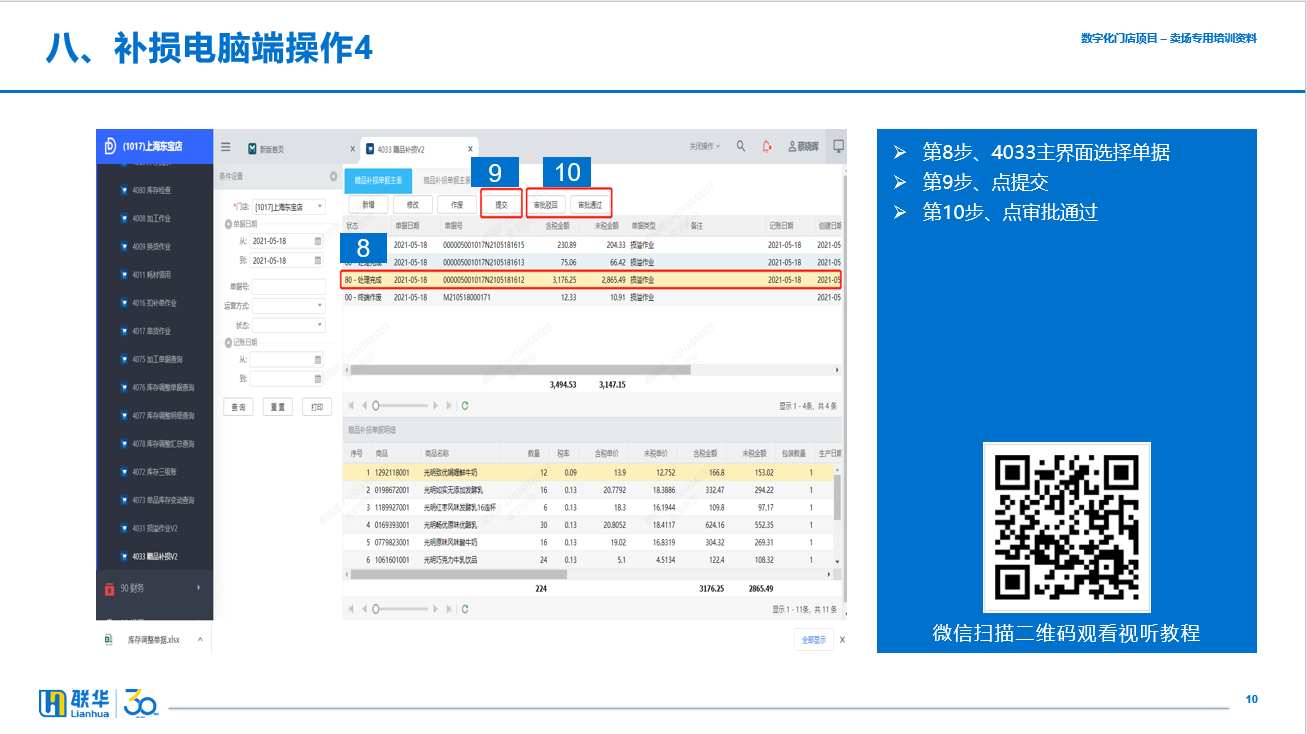The image size is (1307, 734).
Task: Toggle the 单据日期 section radio circle
Action: (x=227, y=224)
